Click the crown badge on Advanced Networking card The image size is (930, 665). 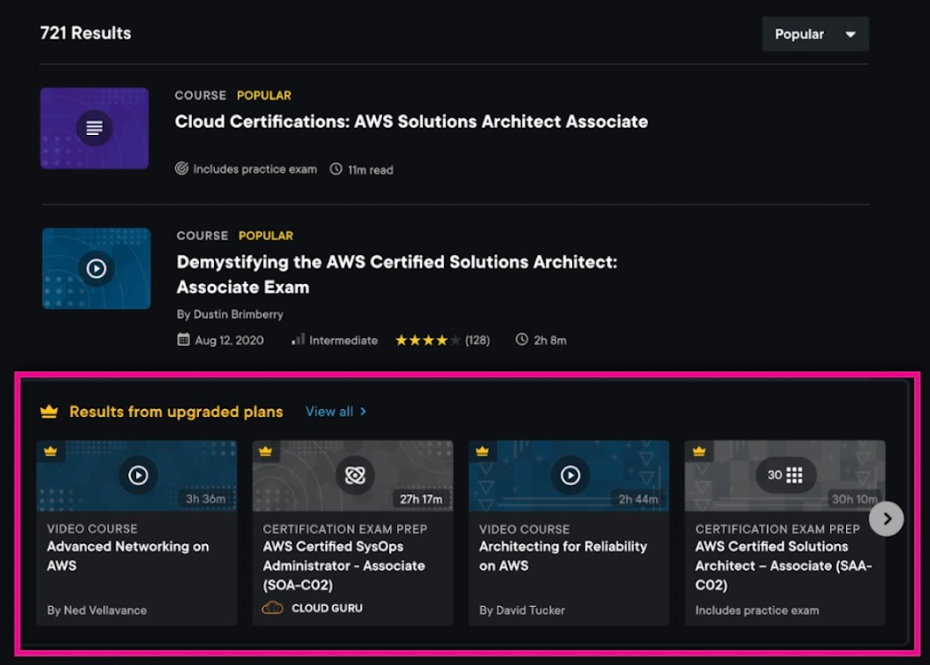[50, 451]
